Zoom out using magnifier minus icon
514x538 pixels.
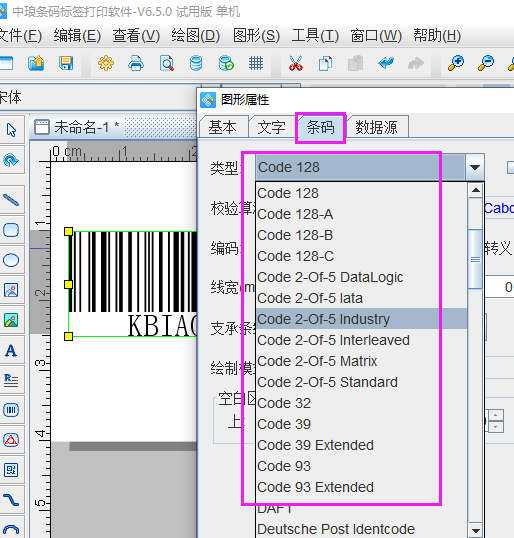[x=486, y=63]
